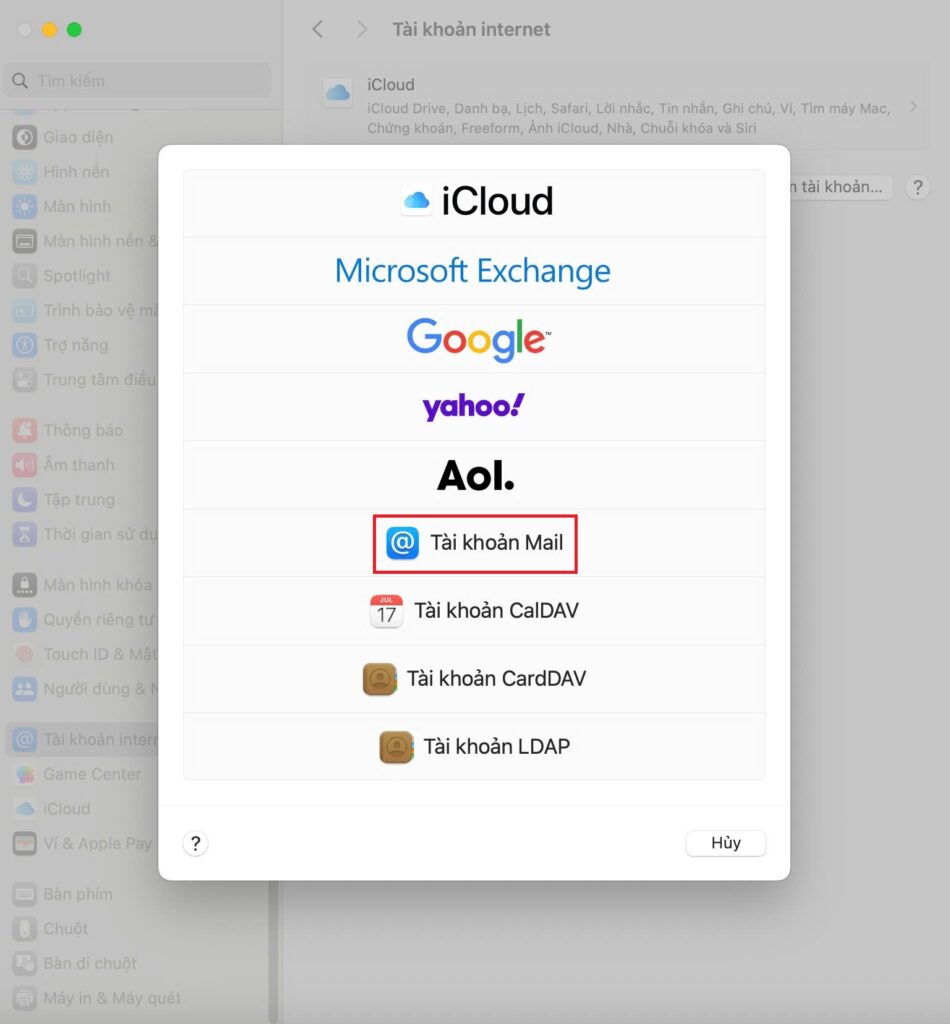950x1024 pixels.
Task: Click the iCloud cloud logo in dialog
Action: [x=417, y=200]
